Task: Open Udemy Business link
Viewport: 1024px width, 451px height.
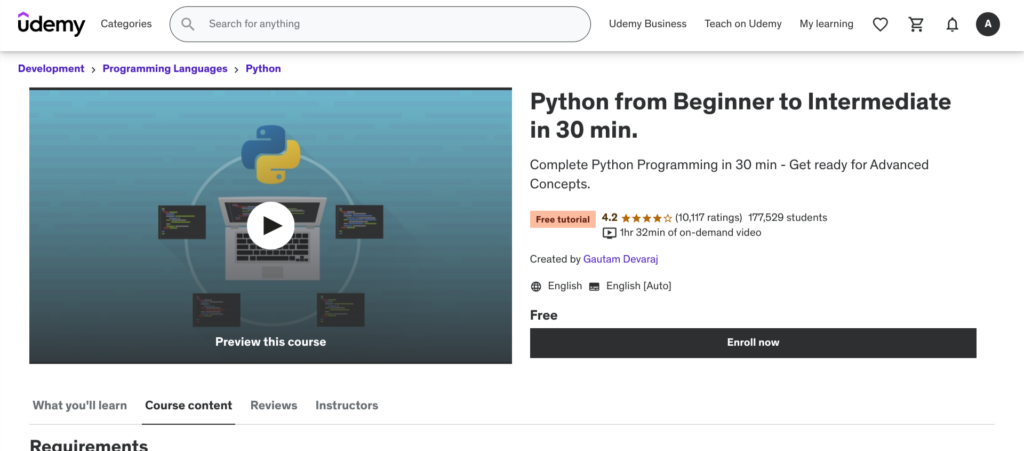Action: pyautogui.click(x=647, y=24)
